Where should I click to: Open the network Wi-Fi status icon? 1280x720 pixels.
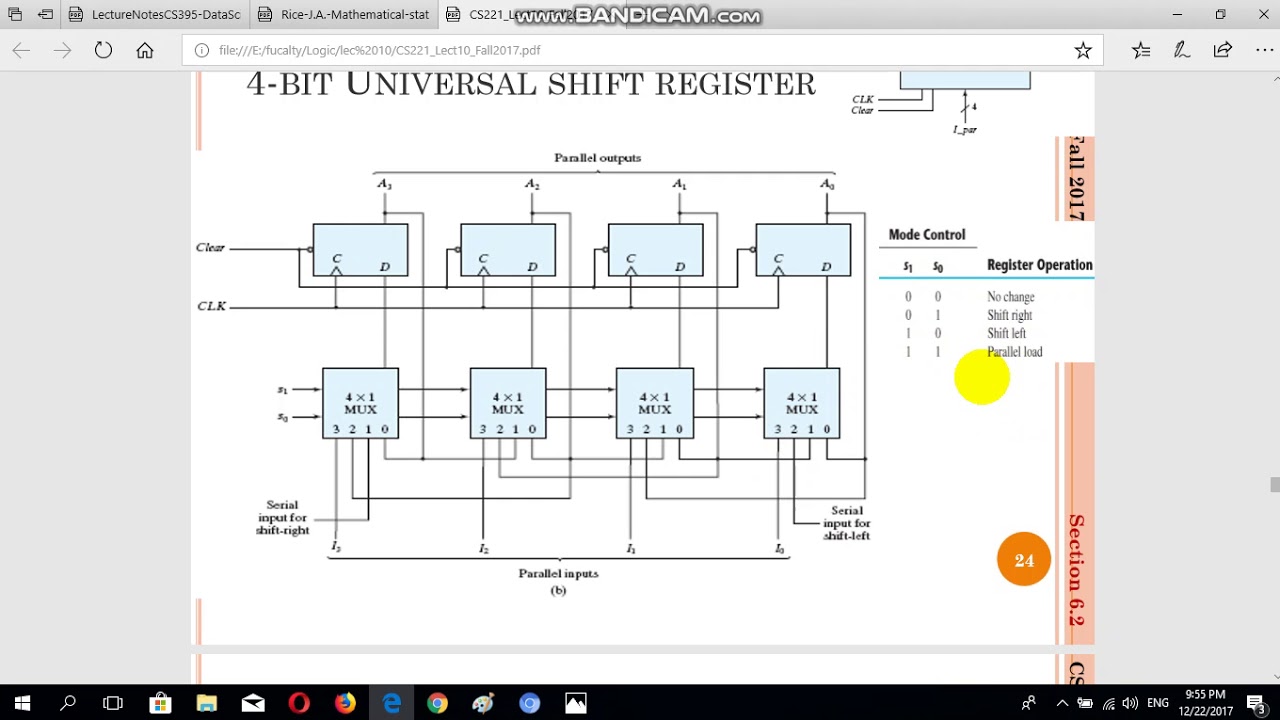1109,703
